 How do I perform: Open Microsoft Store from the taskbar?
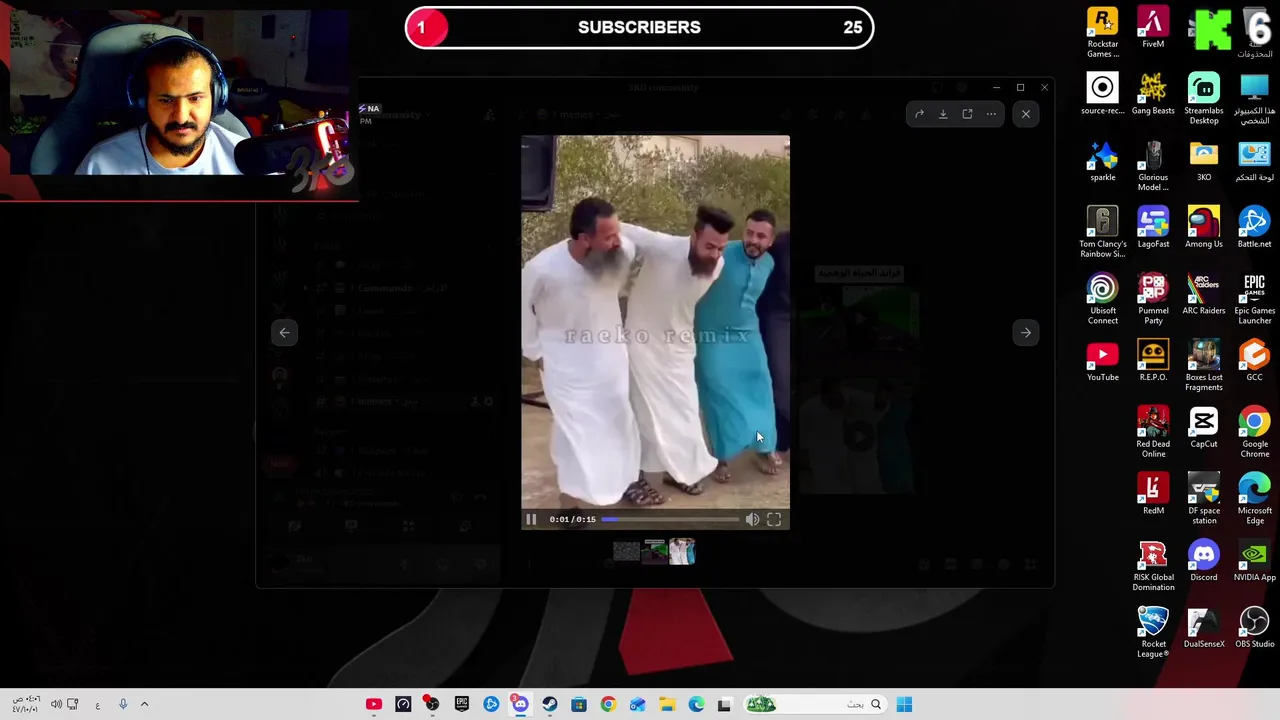(578, 704)
